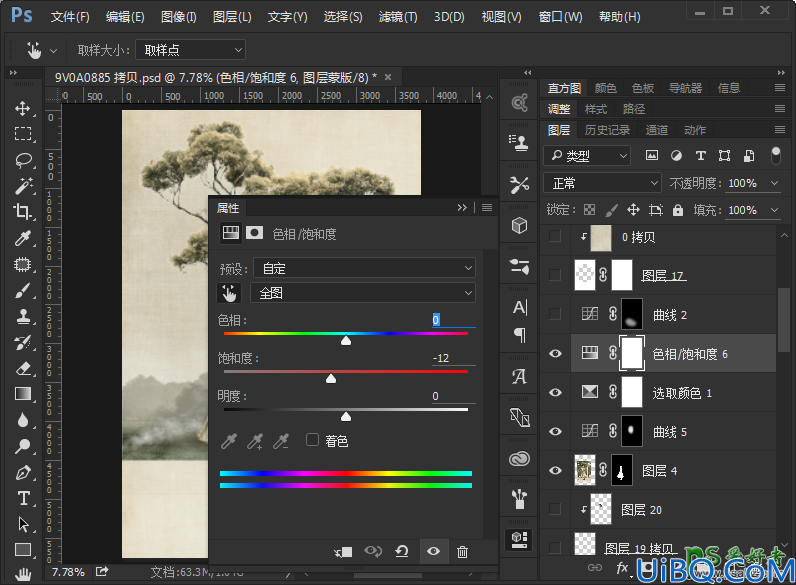Hide the 色相/饱和度 6 layer
The width and height of the screenshot is (796, 585).
pyautogui.click(x=555, y=353)
